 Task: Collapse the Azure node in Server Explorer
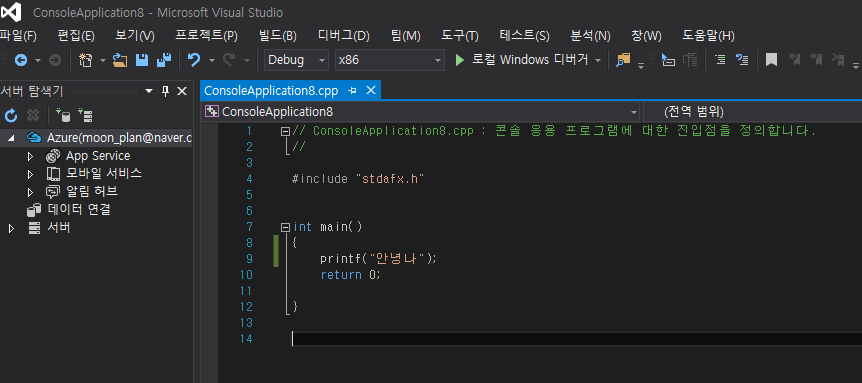pos(11,138)
